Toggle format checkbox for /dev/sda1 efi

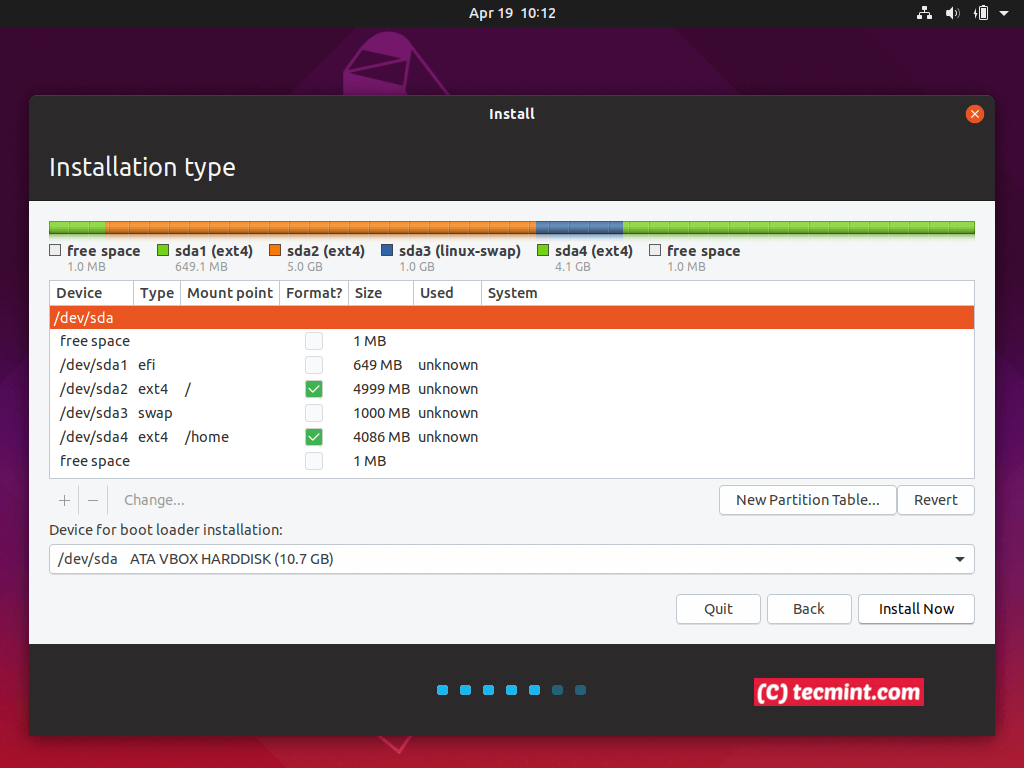pos(314,365)
